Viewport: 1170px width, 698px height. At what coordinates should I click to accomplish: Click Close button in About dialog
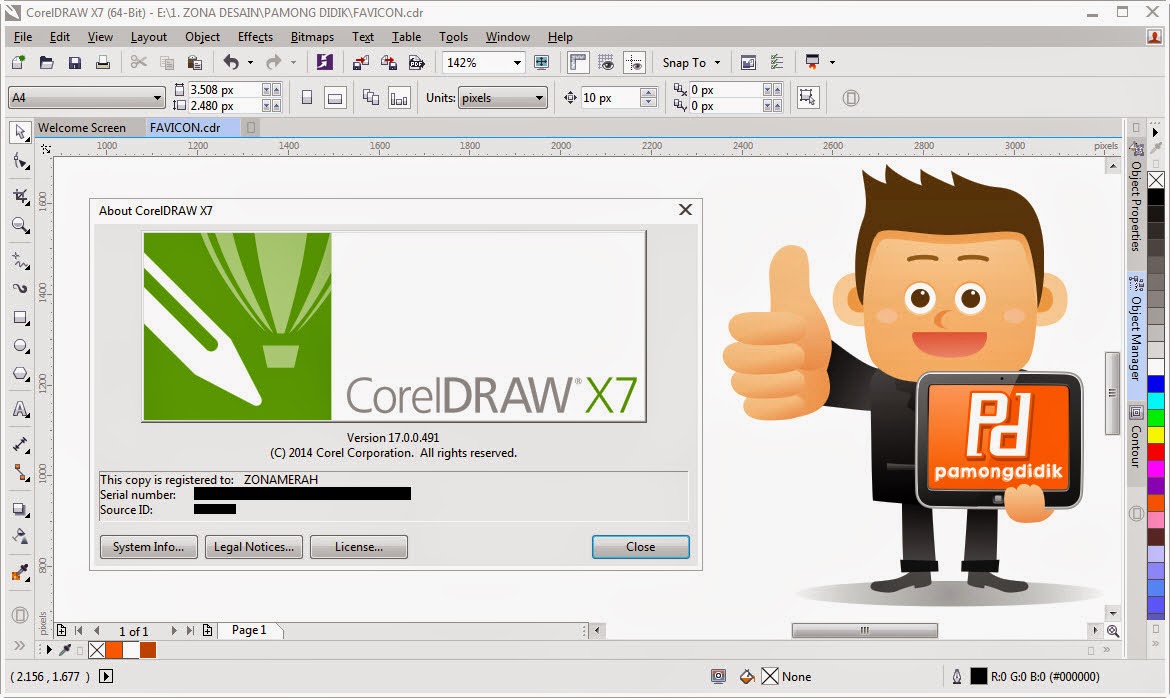(x=640, y=546)
